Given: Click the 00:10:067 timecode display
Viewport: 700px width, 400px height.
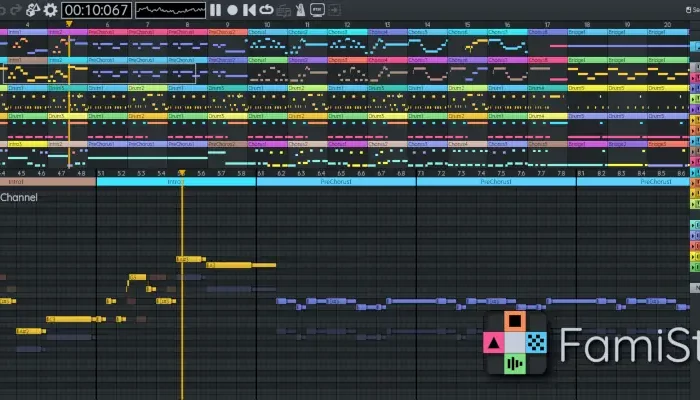Looking at the screenshot, I should [96, 10].
